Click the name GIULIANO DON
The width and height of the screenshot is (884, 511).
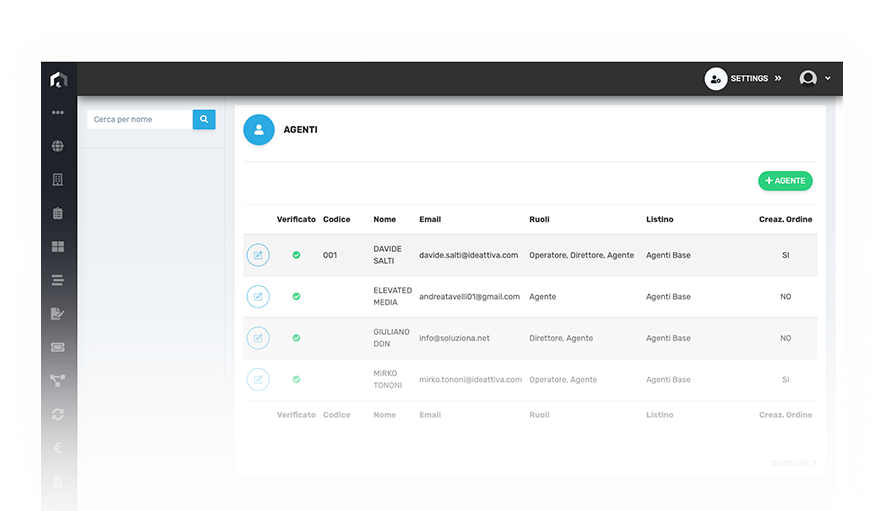click(391, 338)
